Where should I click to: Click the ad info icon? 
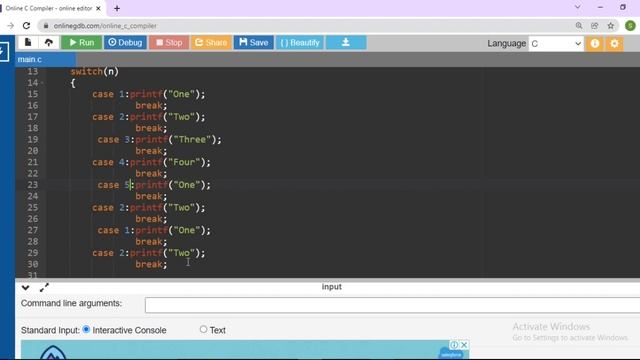[x=454, y=345]
